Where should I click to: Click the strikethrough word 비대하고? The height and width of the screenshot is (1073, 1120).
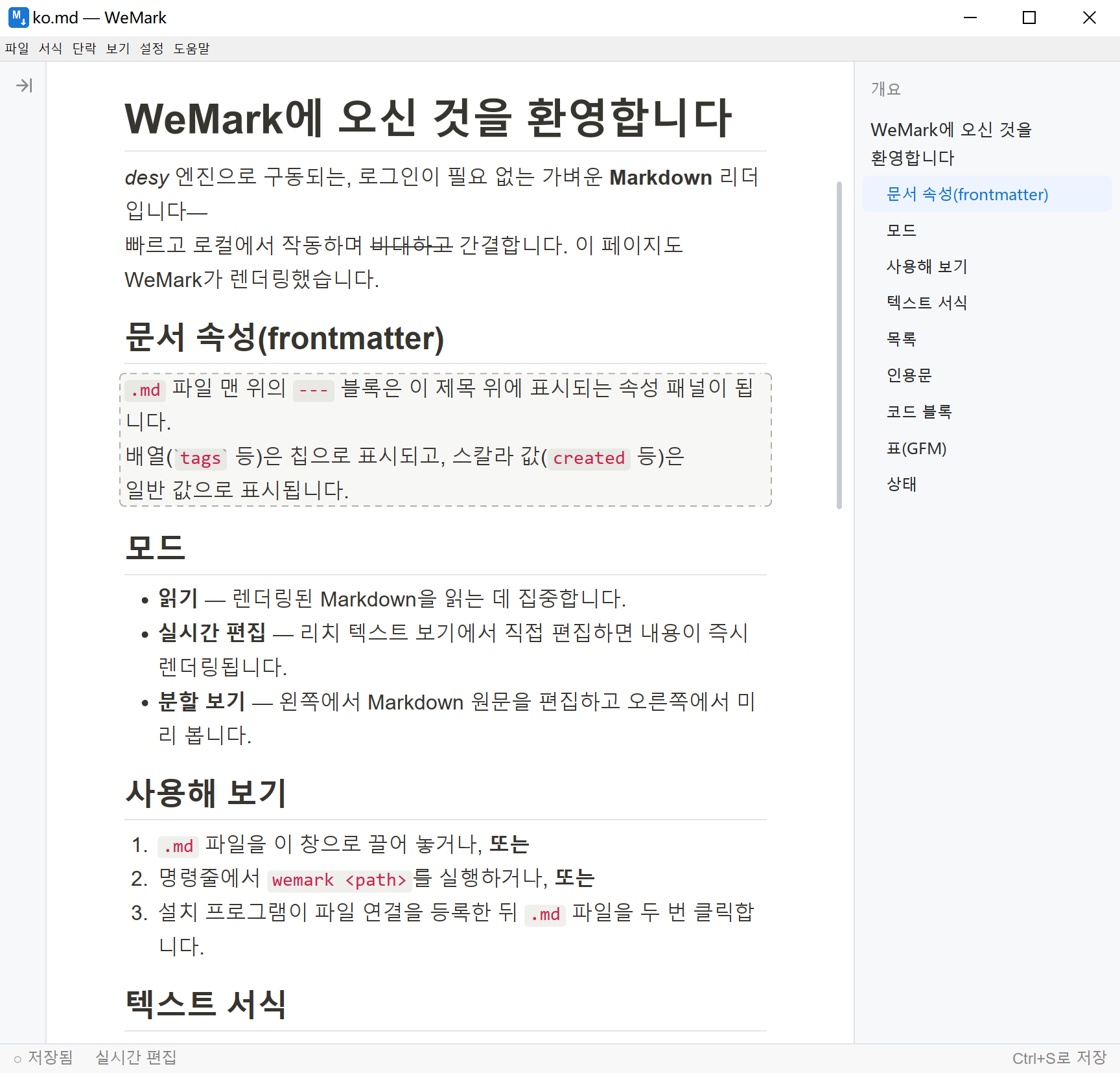[411, 245]
